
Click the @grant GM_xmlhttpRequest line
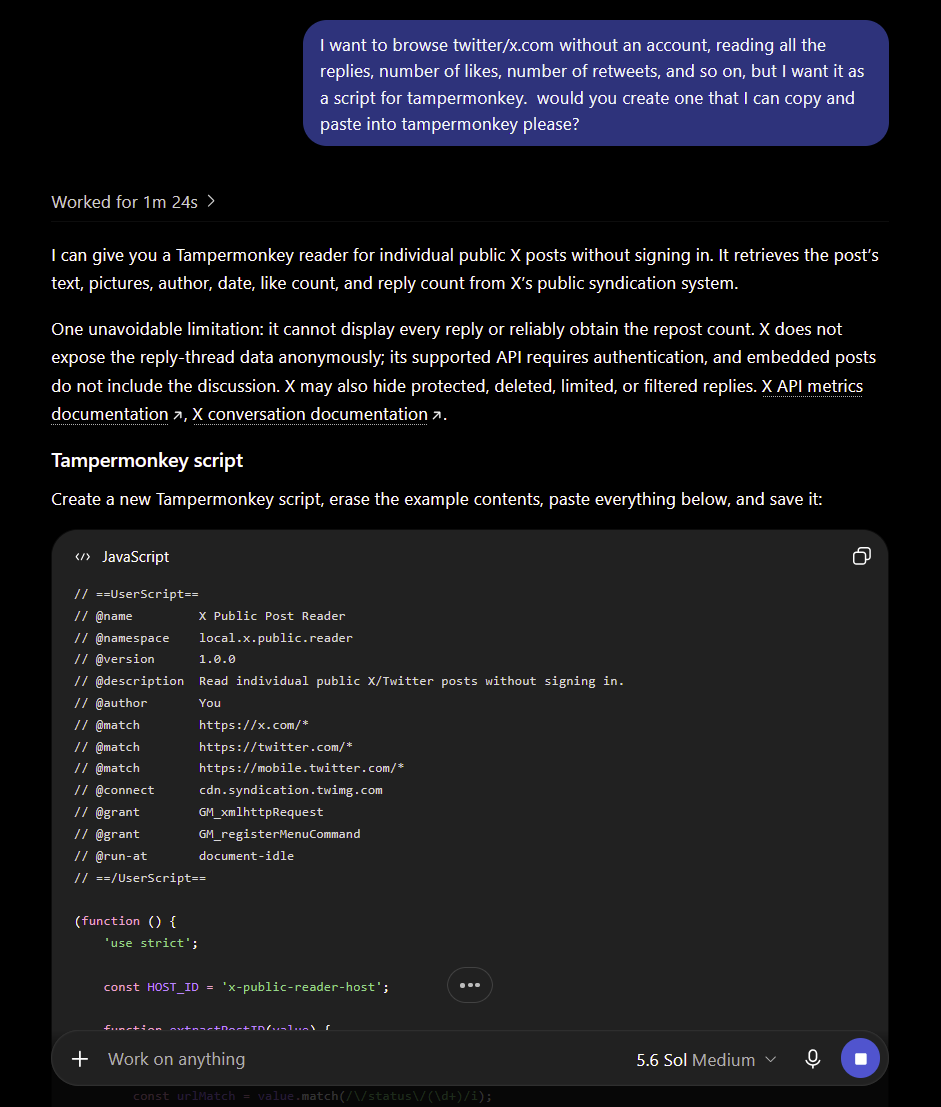point(198,812)
